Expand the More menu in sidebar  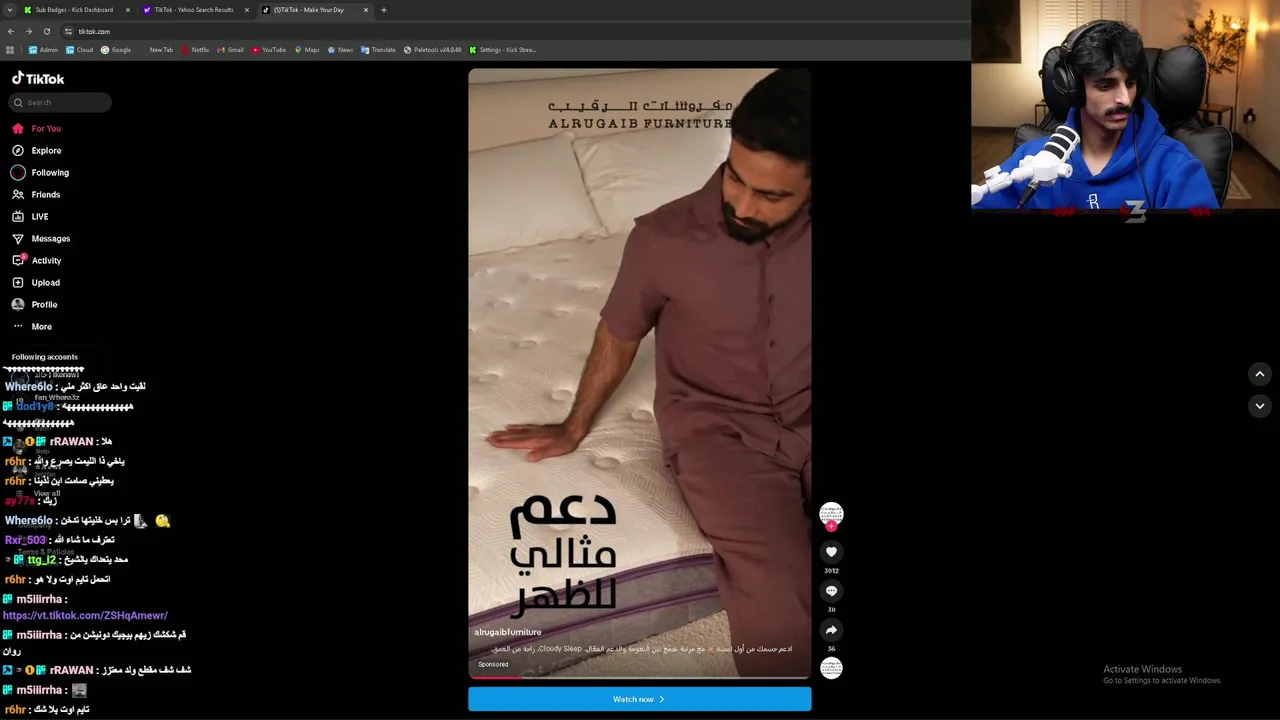pyautogui.click(x=32, y=326)
